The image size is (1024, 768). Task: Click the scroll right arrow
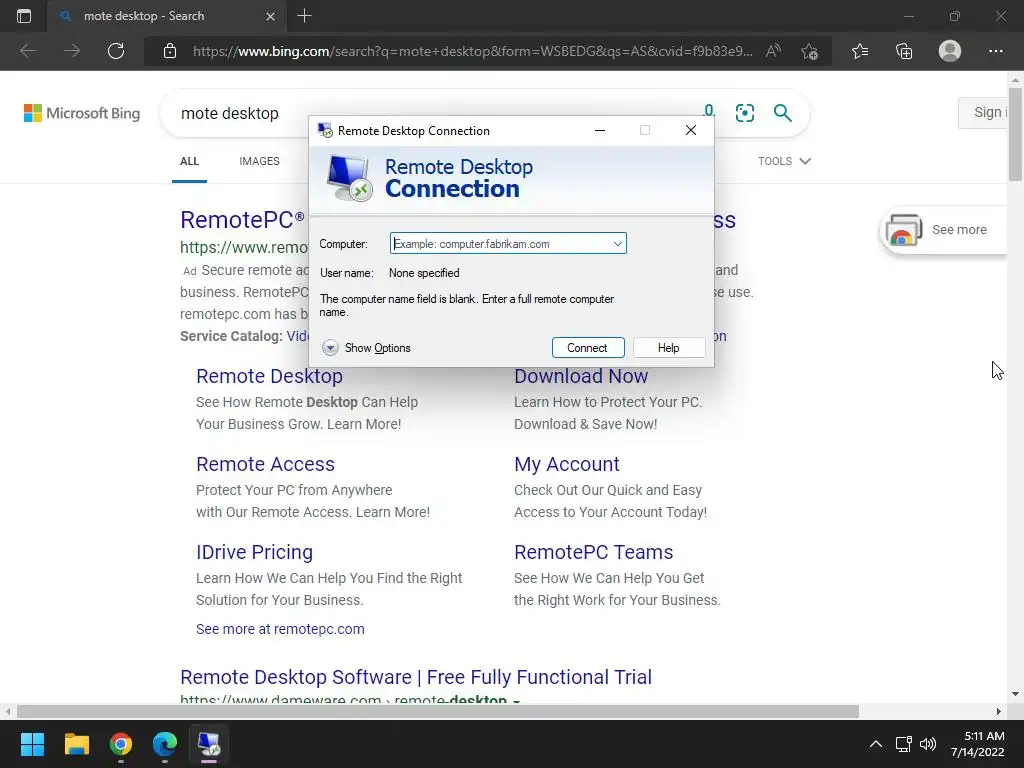point(999,711)
